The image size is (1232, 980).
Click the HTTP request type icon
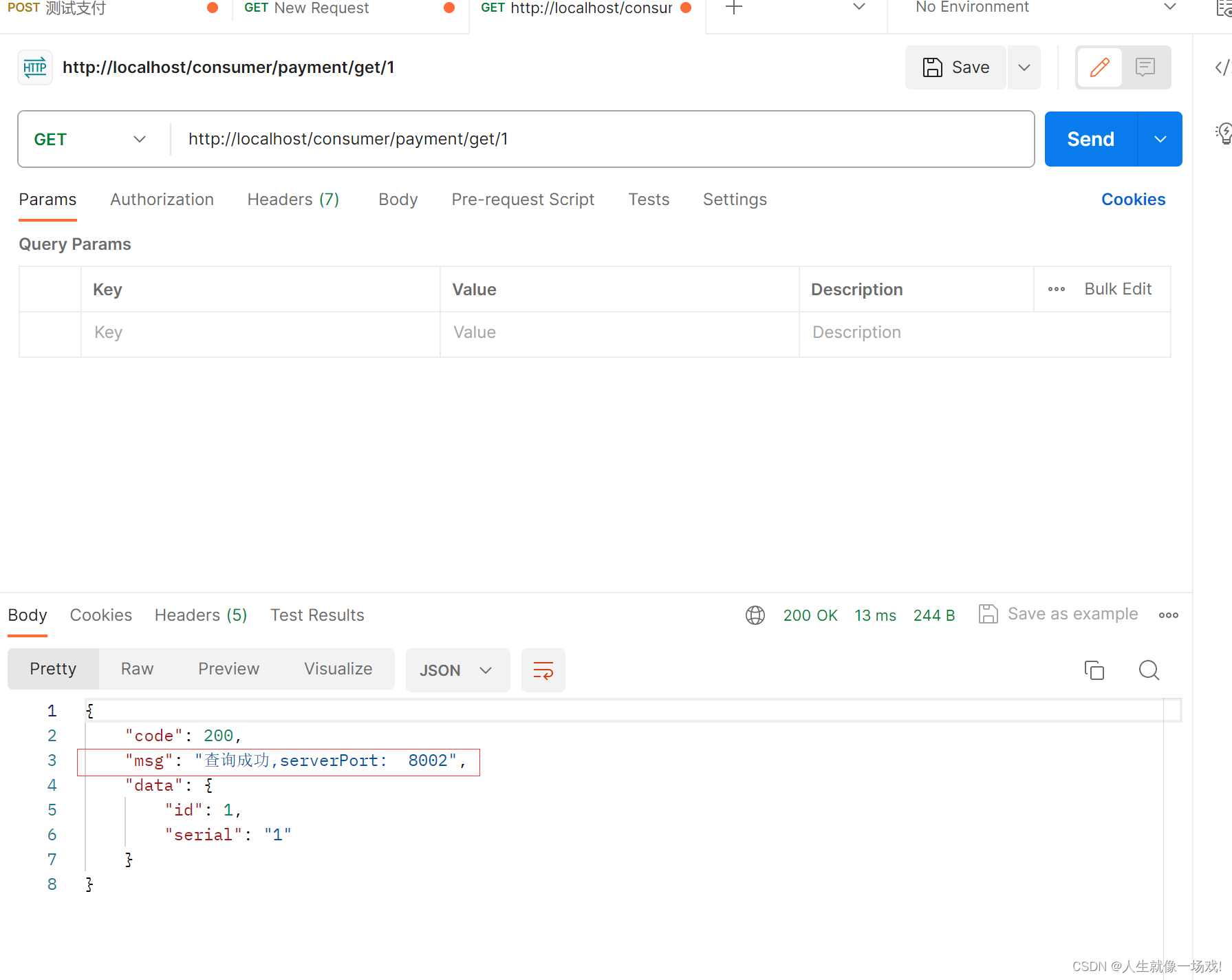click(35, 67)
